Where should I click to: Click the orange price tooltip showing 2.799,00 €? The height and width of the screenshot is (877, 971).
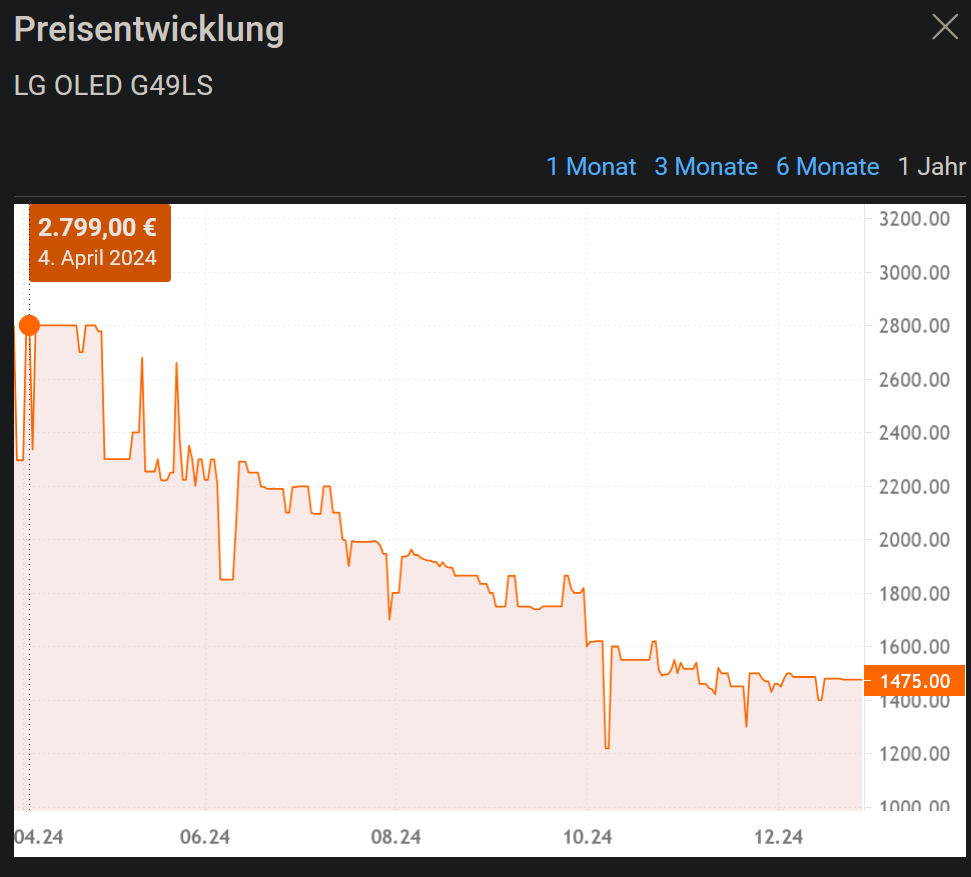click(x=96, y=227)
